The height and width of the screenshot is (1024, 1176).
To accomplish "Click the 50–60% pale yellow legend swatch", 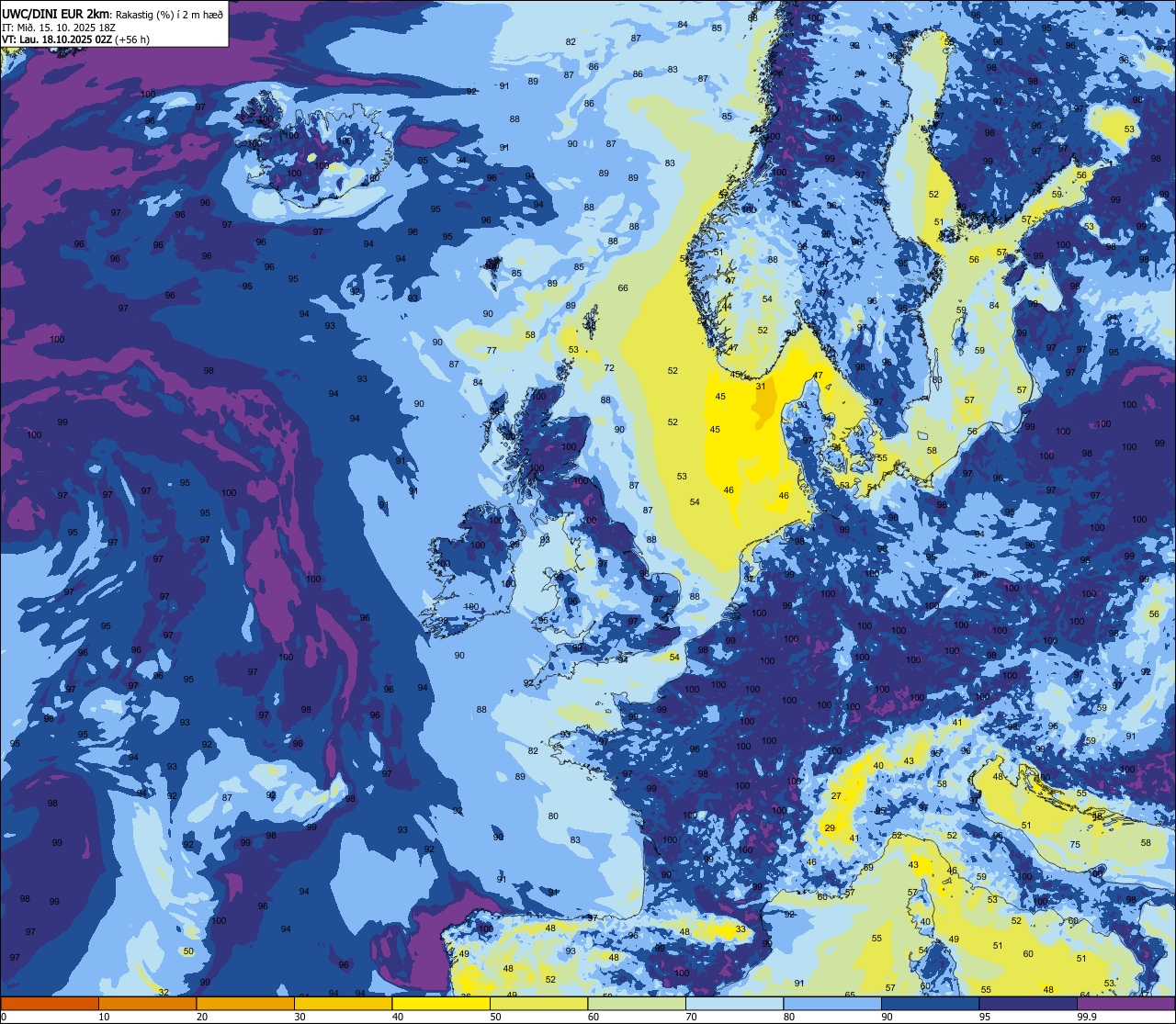I will point(538,1003).
